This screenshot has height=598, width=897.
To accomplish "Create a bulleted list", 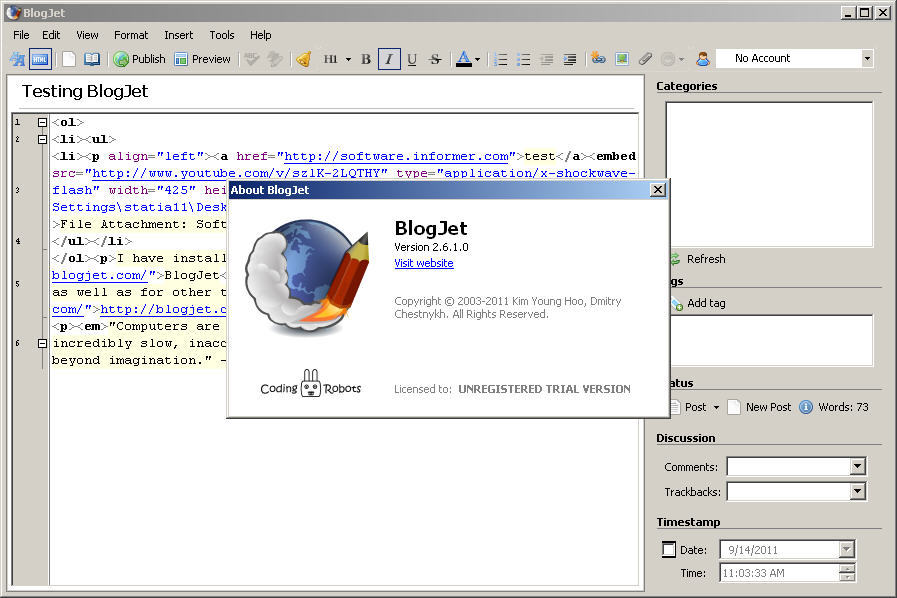I will 523,60.
